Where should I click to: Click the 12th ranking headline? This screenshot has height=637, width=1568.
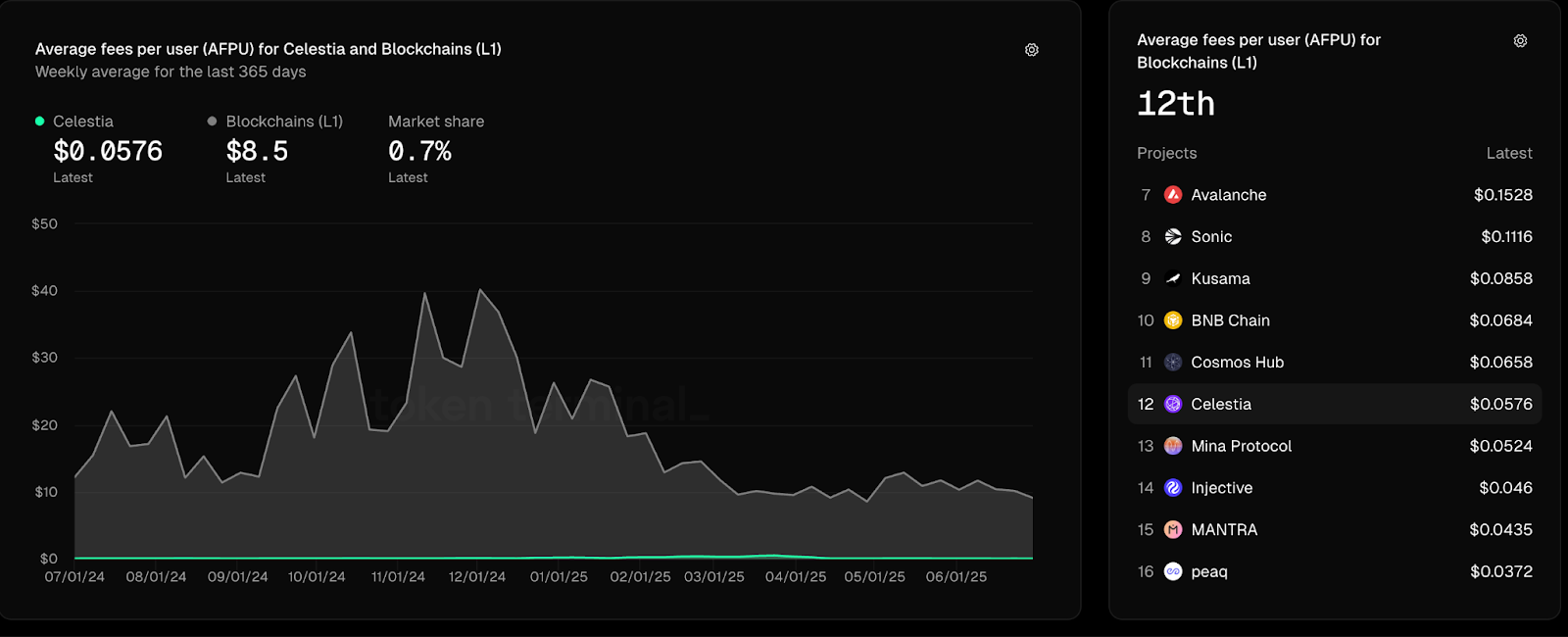1176,103
